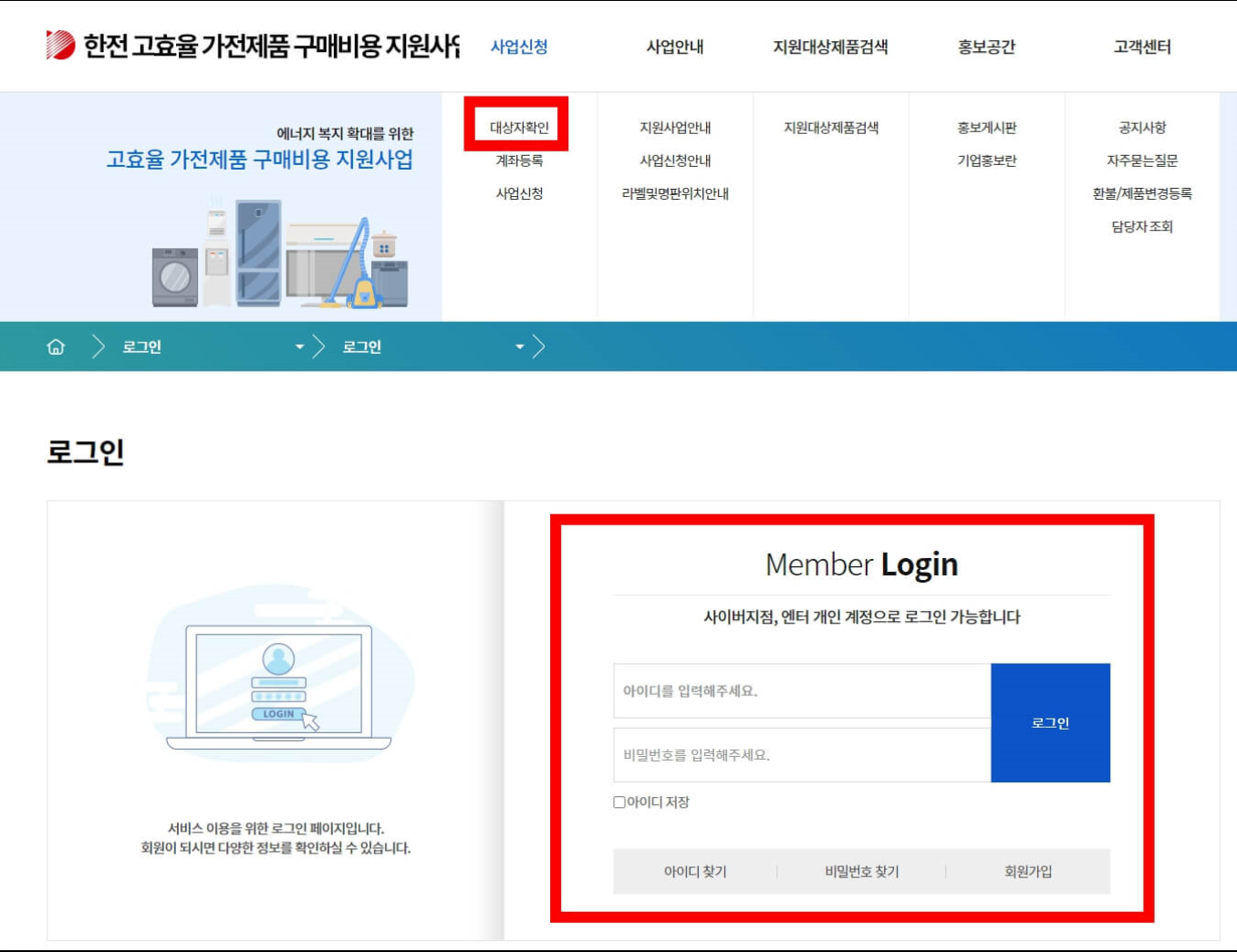Expand the second 로그인 breadcrumb dropdown
Screen dimensions: 1237x952
pos(519,347)
